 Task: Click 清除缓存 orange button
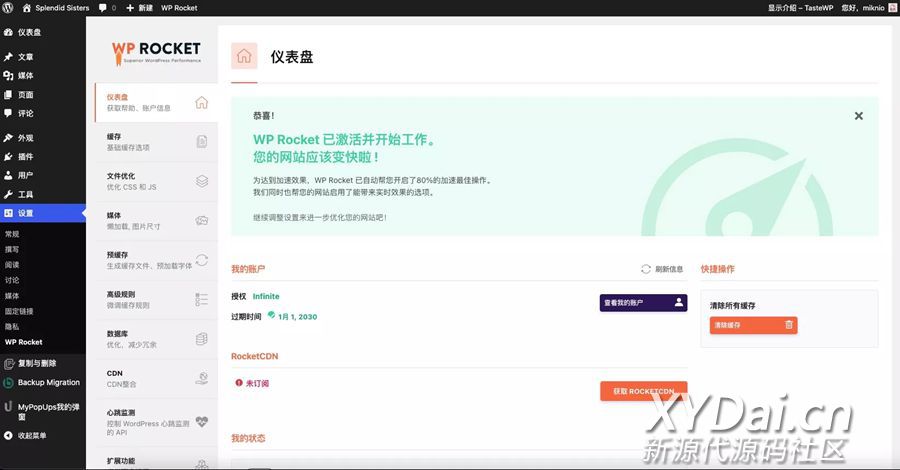click(753, 325)
